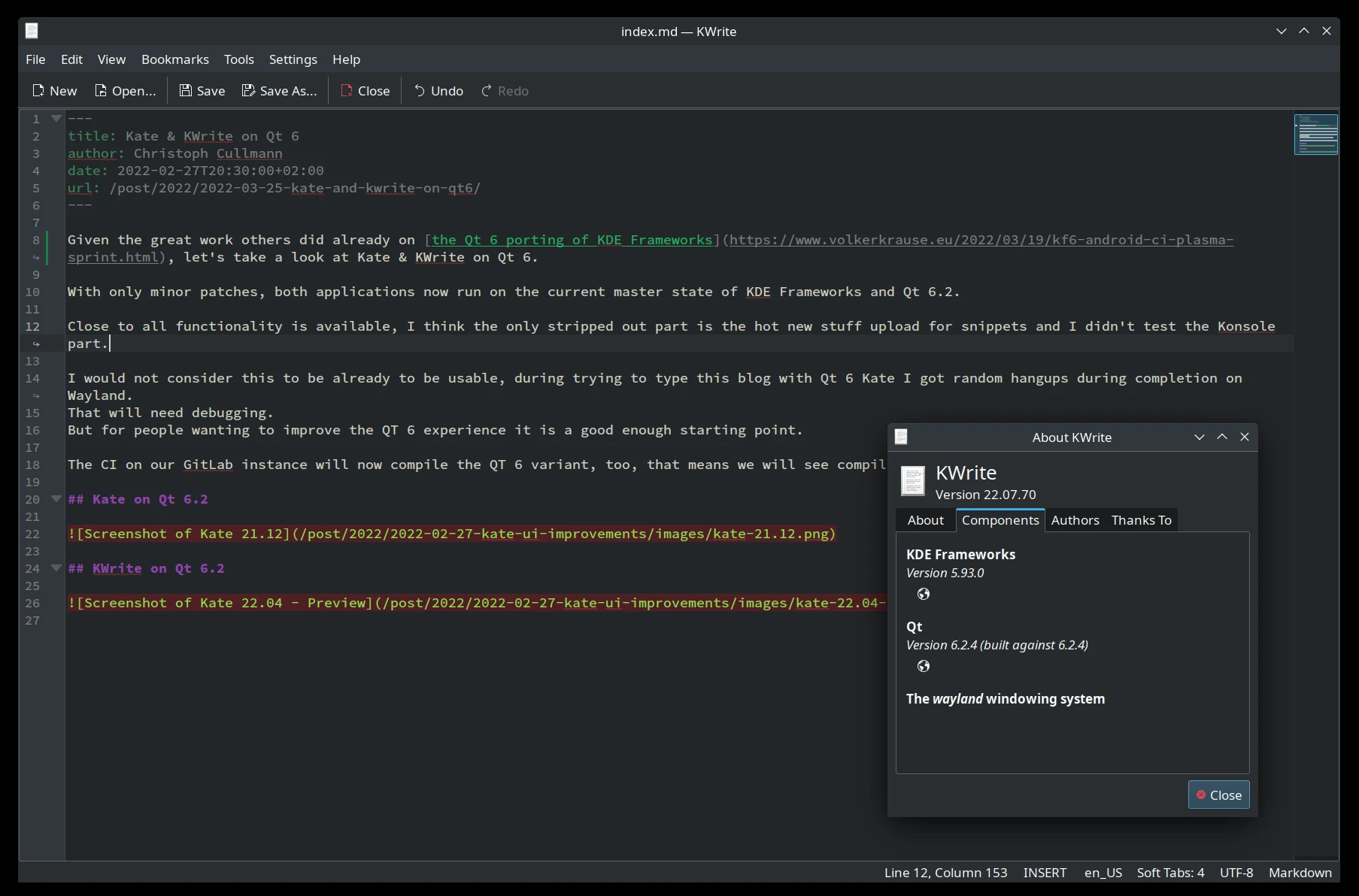Screen dimensions: 1359x896
Task: Click the document minimap thumbnail
Action: [1316, 135]
